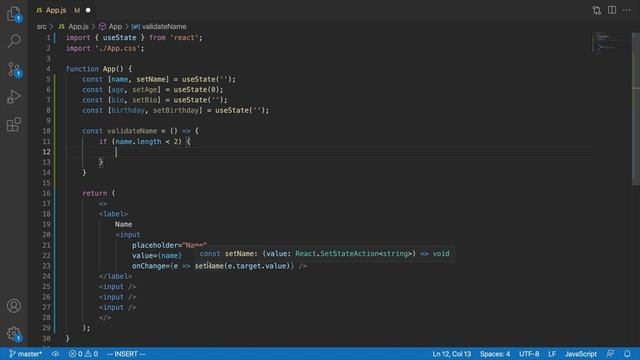Click setAge on line 6

coord(144,90)
